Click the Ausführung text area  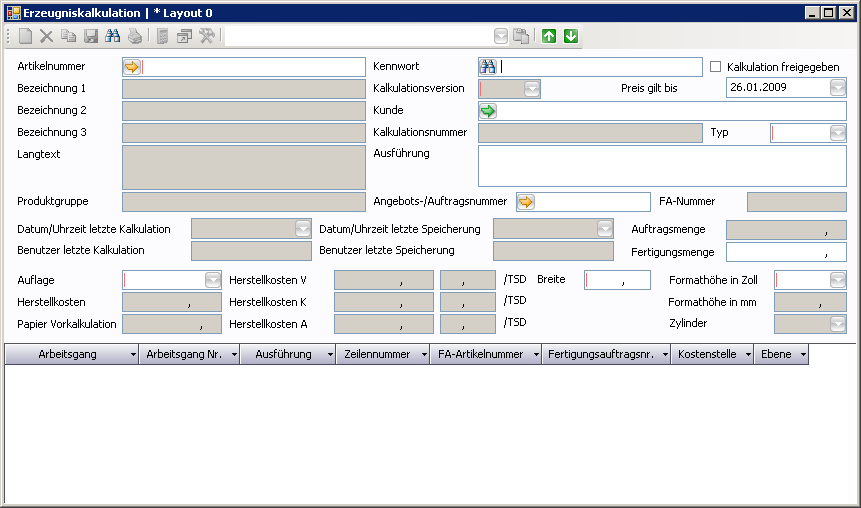(x=662, y=166)
